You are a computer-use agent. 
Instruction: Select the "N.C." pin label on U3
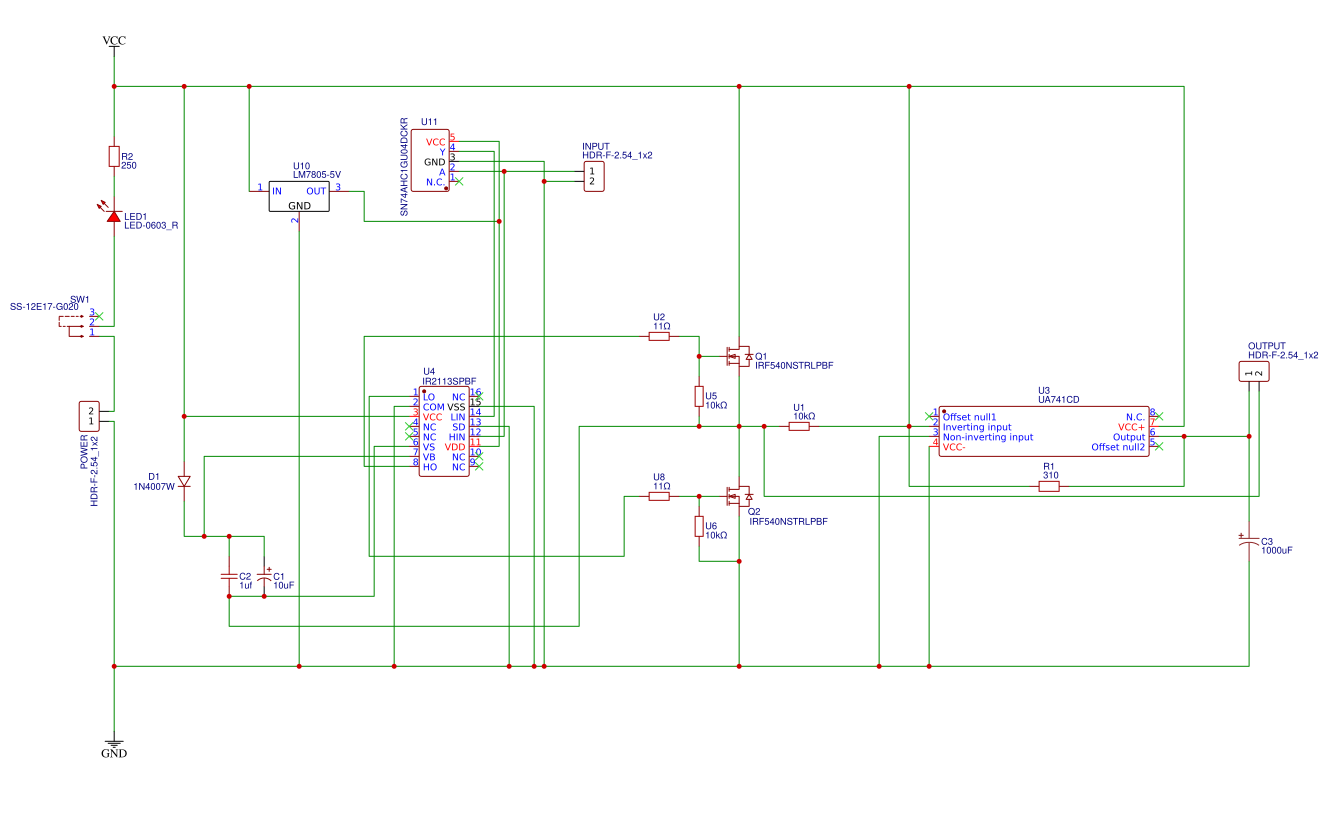[x=1135, y=417]
